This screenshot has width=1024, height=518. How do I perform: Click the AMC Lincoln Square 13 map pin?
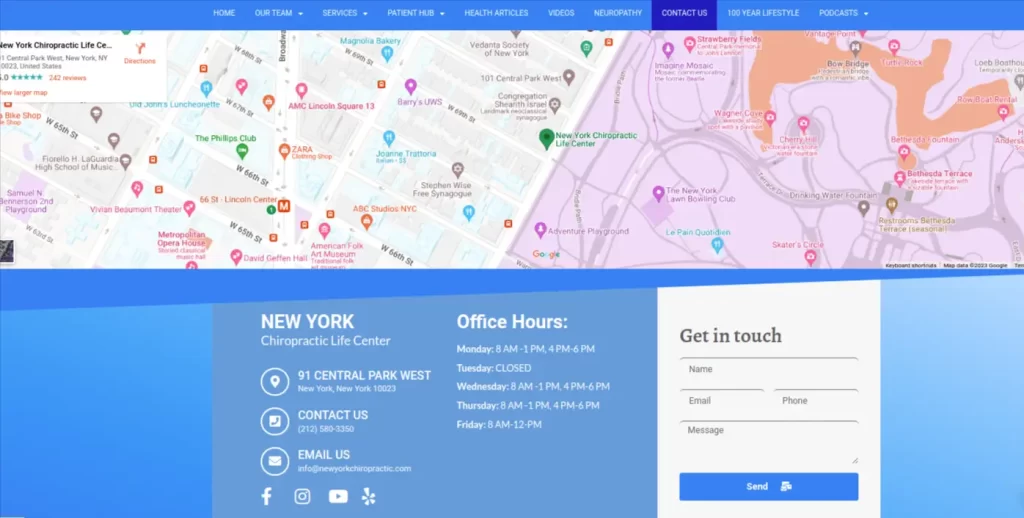[301, 90]
